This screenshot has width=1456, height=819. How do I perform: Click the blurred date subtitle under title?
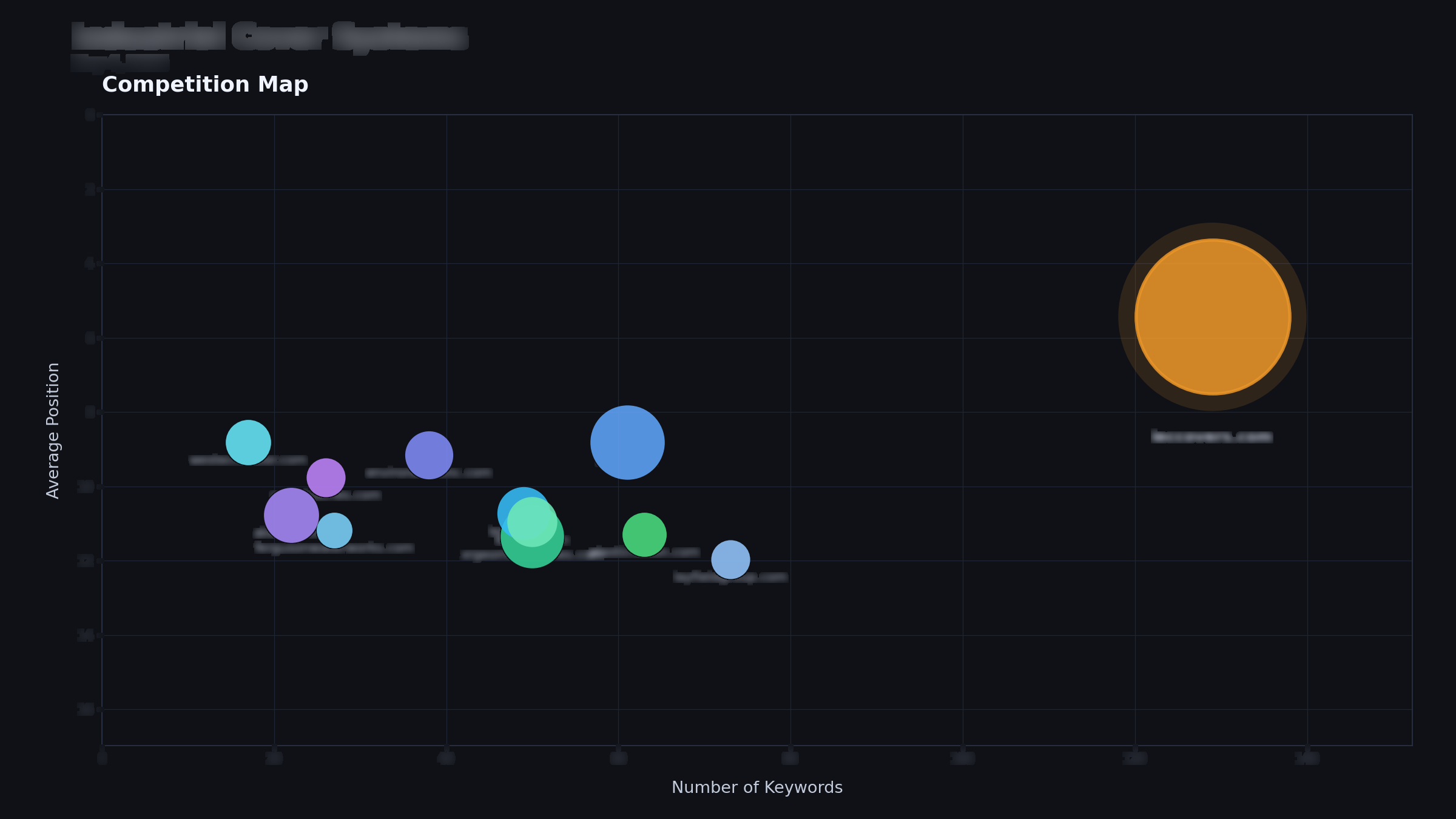point(120,62)
